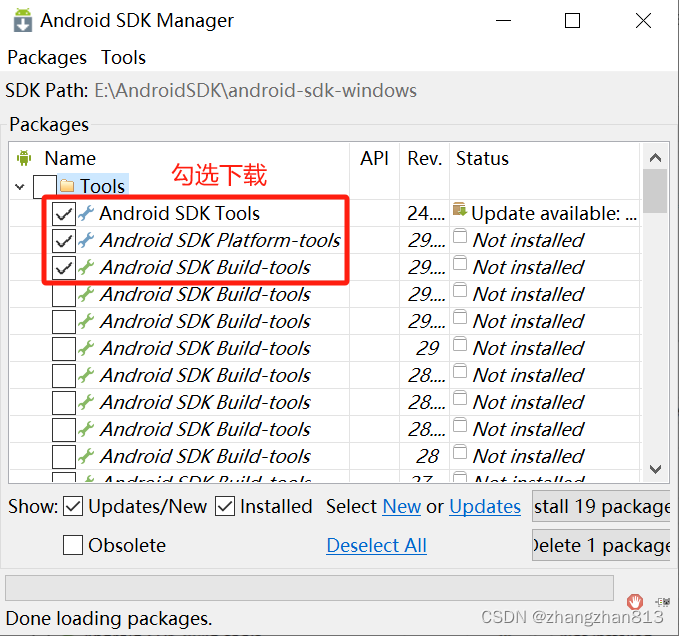Click the not-installed status icon in rev 28 row
The image size is (679, 636).
click(460, 452)
